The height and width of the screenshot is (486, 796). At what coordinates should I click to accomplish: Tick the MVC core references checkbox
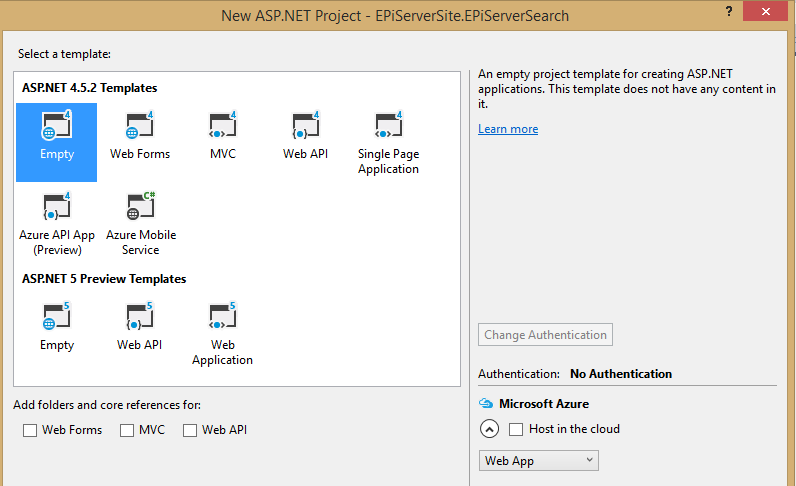pyautogui.click(x=127, y=430)
